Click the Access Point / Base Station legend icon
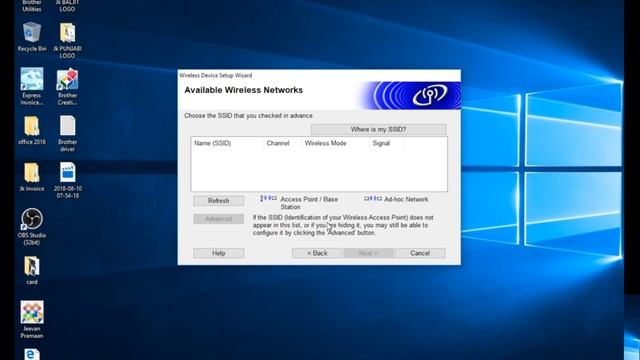 coord(268,199)
